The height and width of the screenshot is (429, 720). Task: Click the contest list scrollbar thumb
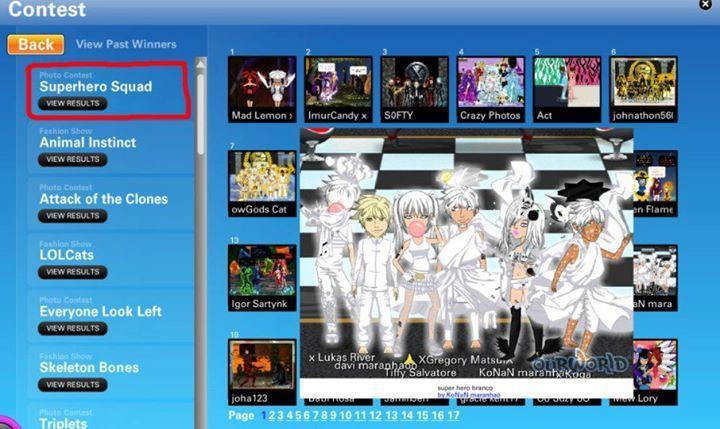(200, 114)
